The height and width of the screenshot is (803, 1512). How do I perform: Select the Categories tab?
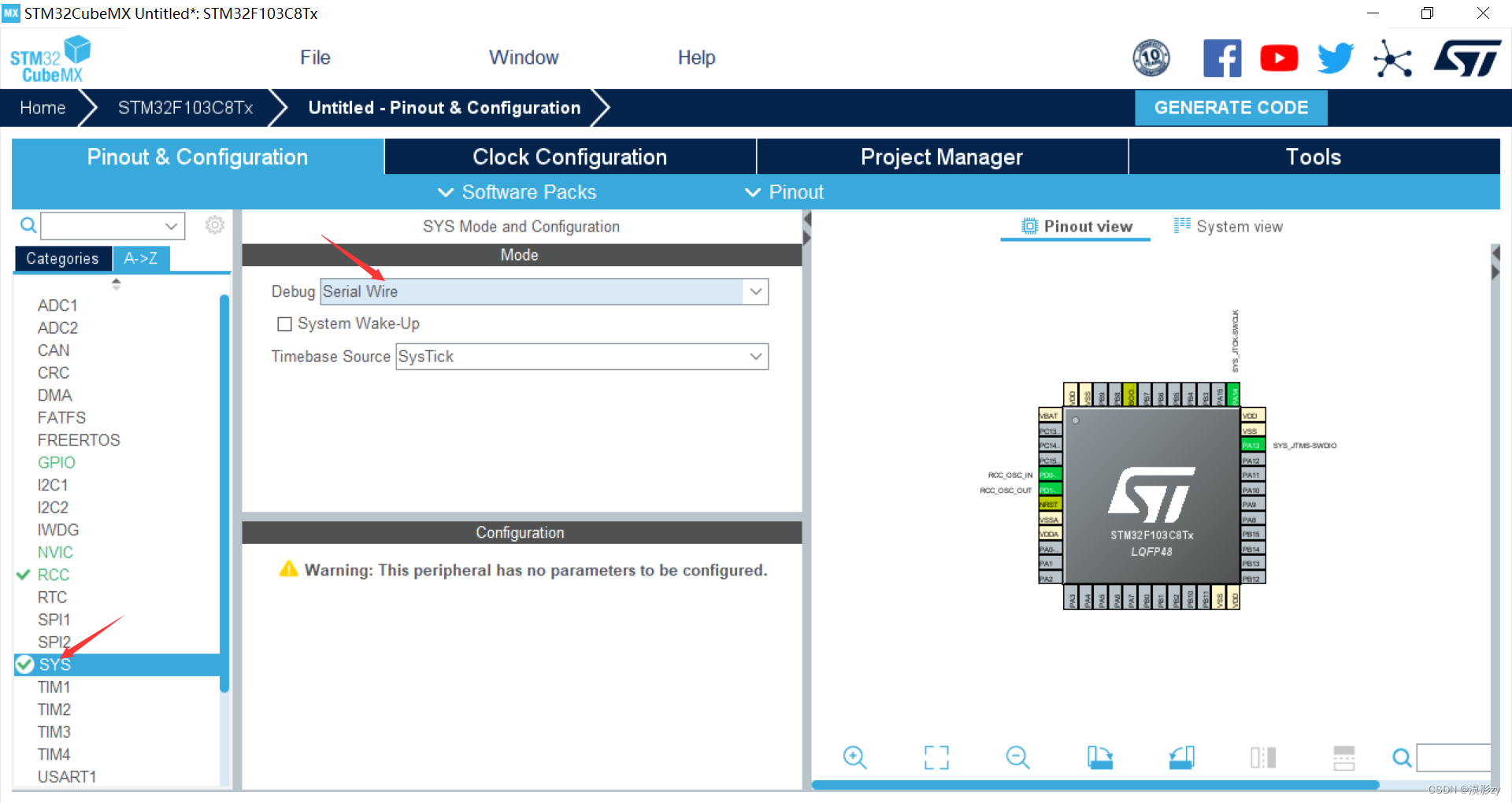(62, 258)
